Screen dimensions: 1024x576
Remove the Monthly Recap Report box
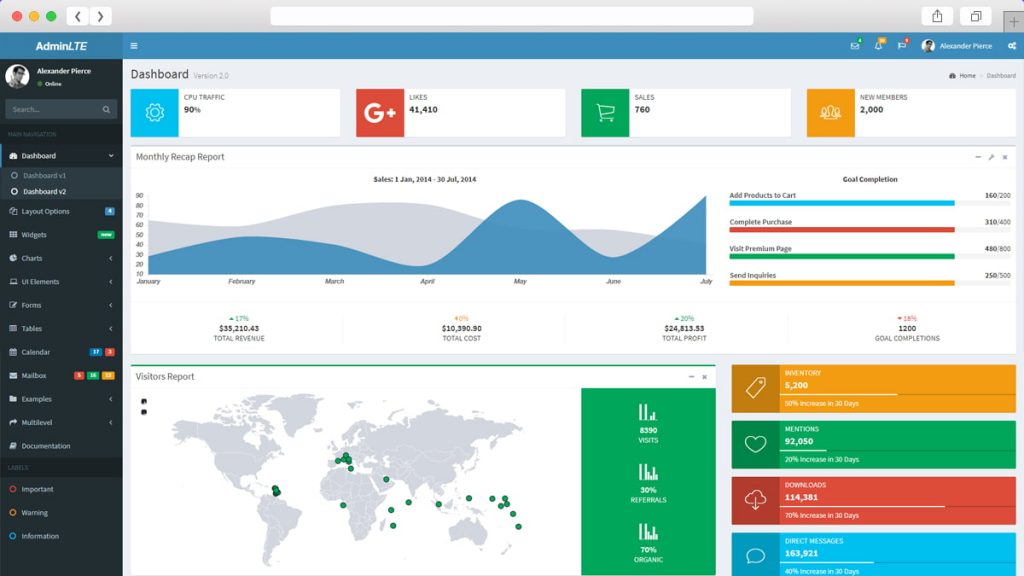tap(1005, 157)
